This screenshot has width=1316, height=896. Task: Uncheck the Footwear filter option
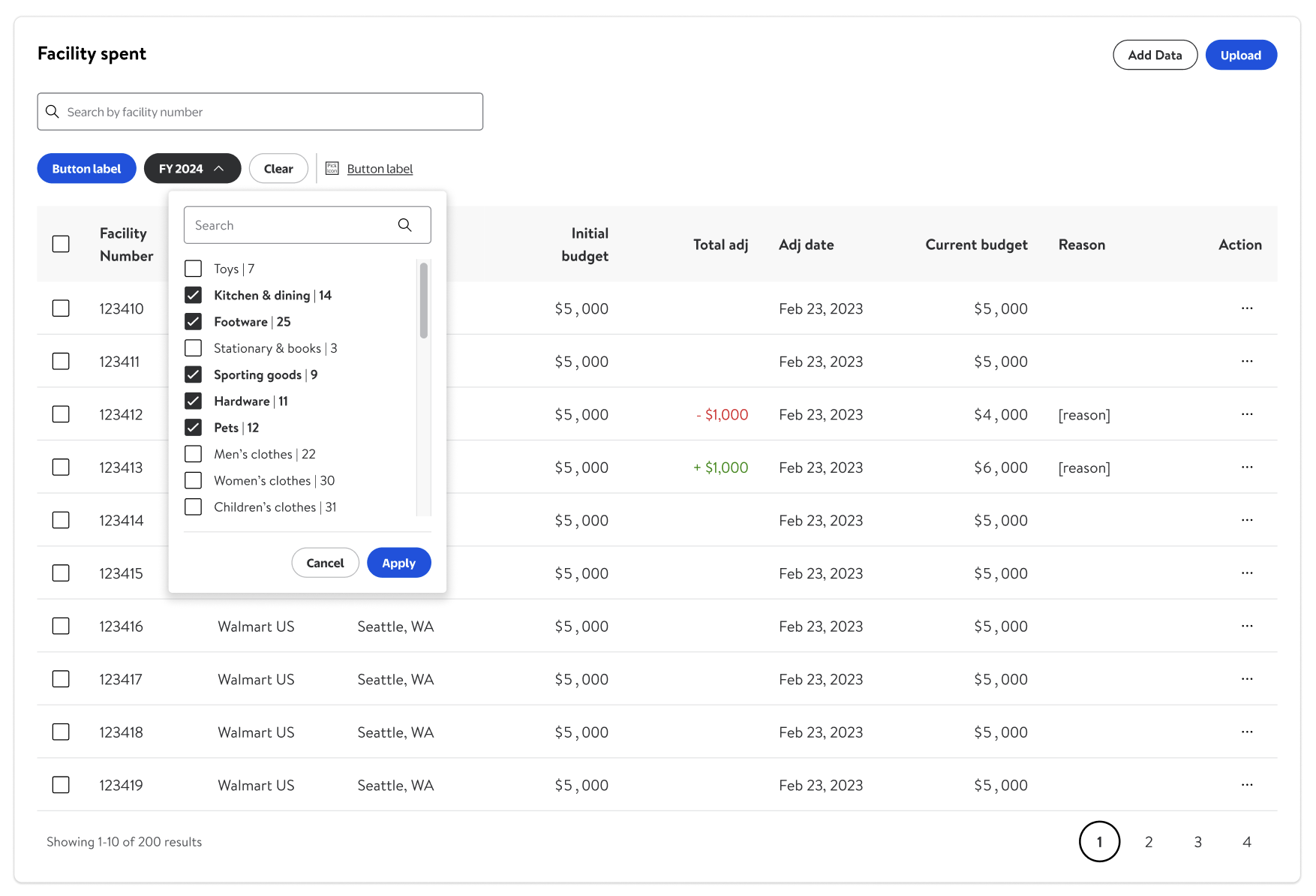tap(194, 322)
